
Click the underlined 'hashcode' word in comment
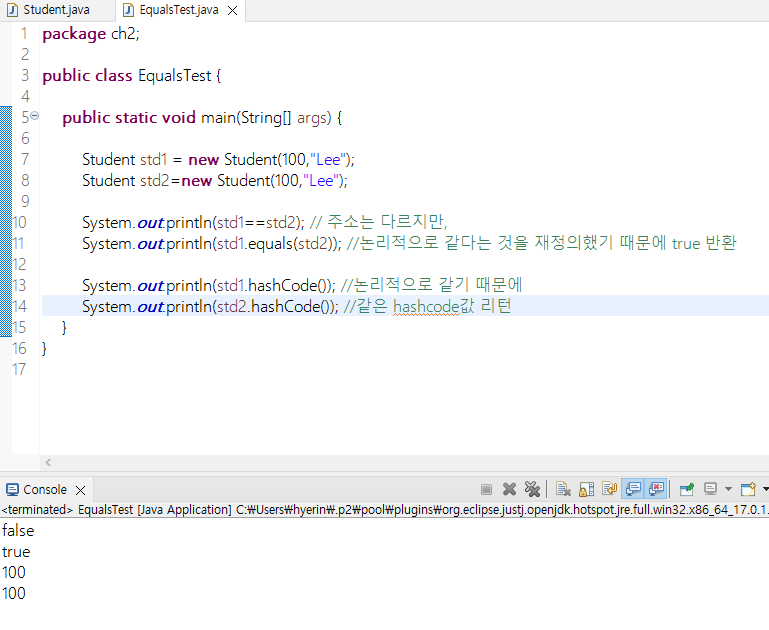point(426,307)
